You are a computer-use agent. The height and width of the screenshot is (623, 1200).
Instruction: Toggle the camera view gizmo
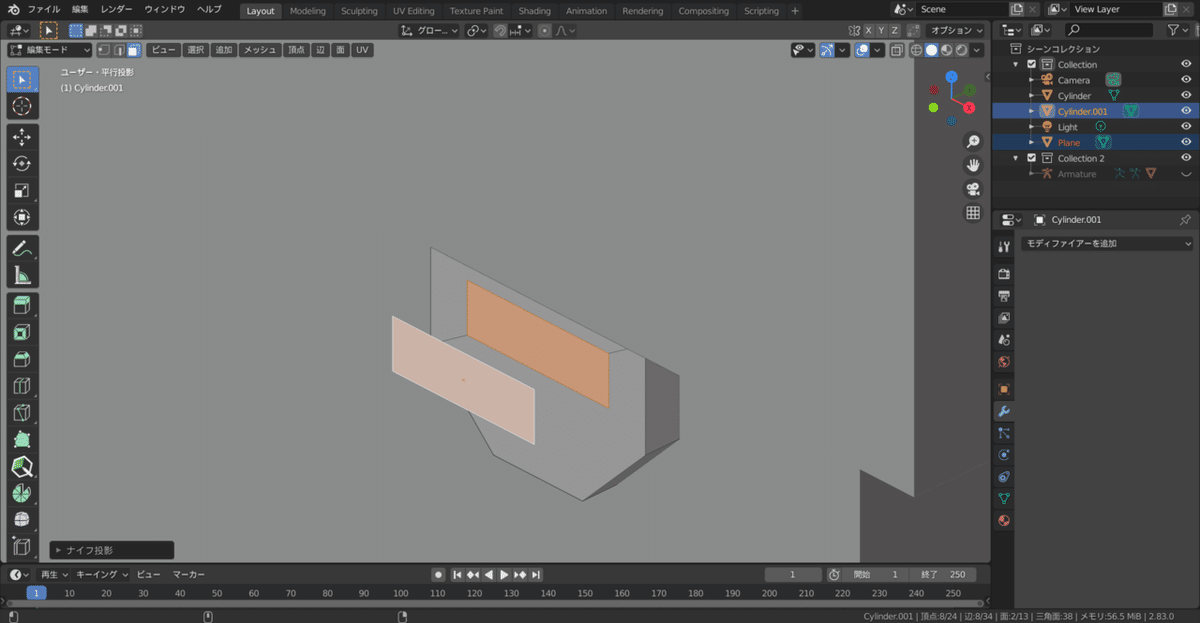tap(973, 189)
